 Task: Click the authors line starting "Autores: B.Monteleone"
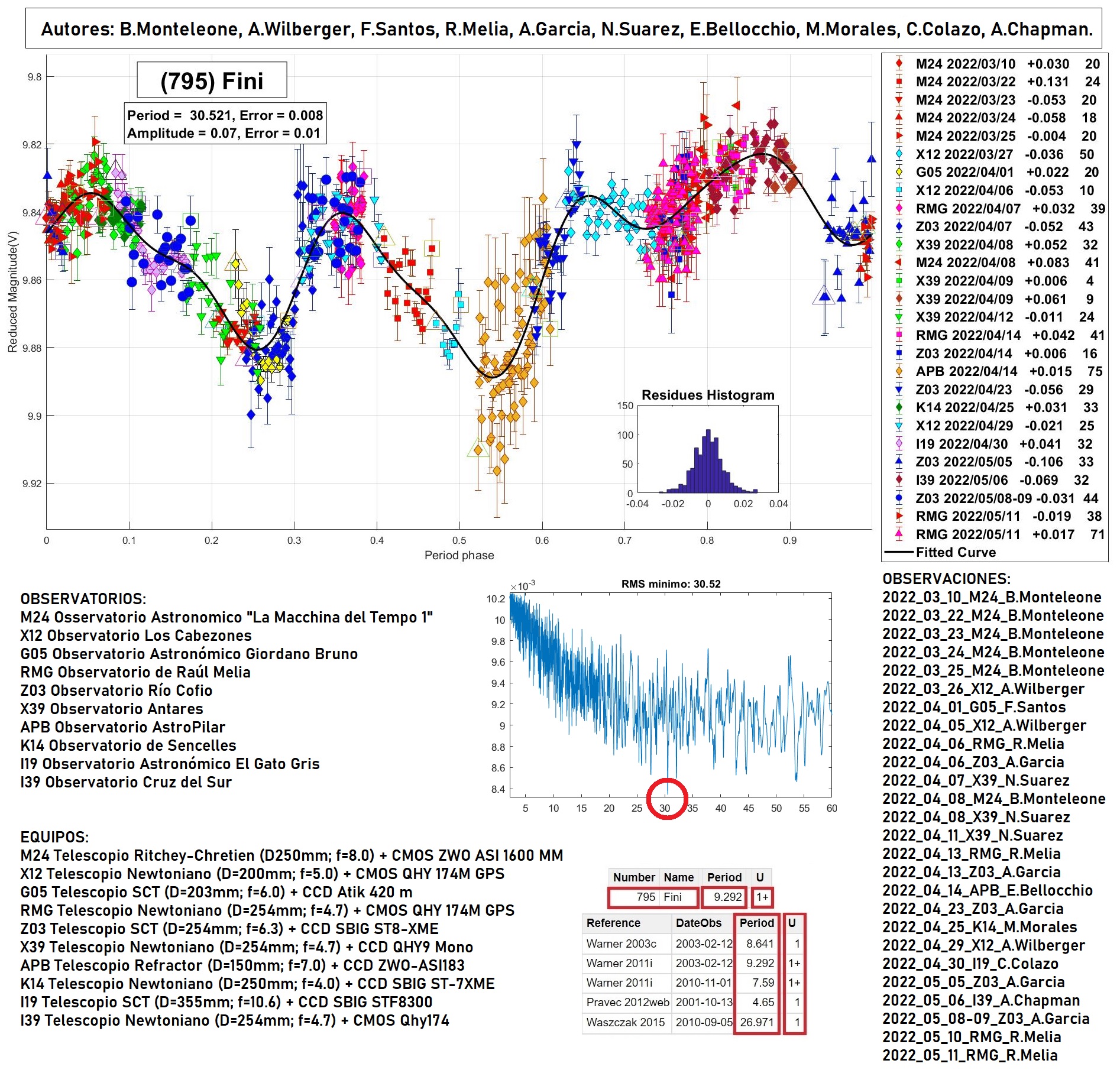click(x=567, y=29)
